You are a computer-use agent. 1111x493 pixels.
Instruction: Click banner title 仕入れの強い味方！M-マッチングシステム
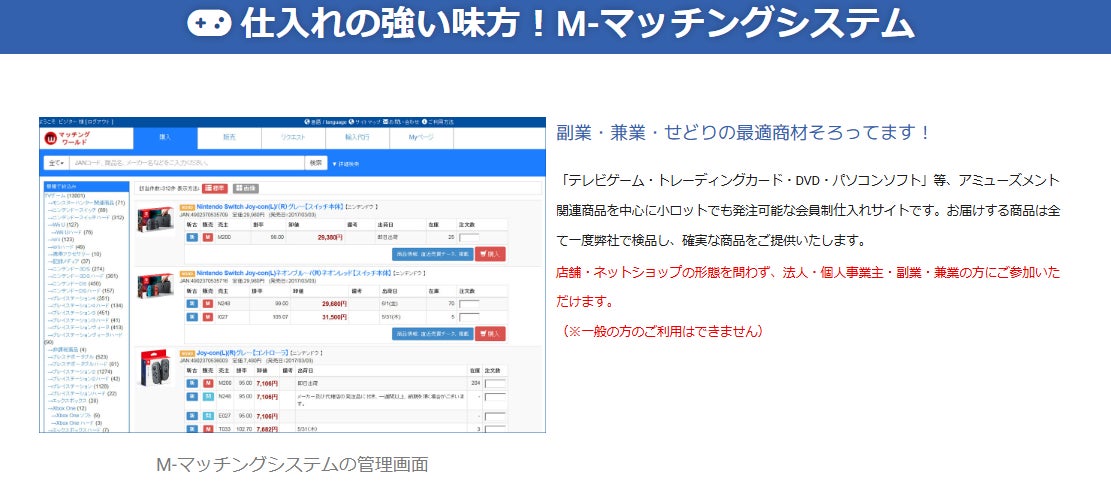577,23
